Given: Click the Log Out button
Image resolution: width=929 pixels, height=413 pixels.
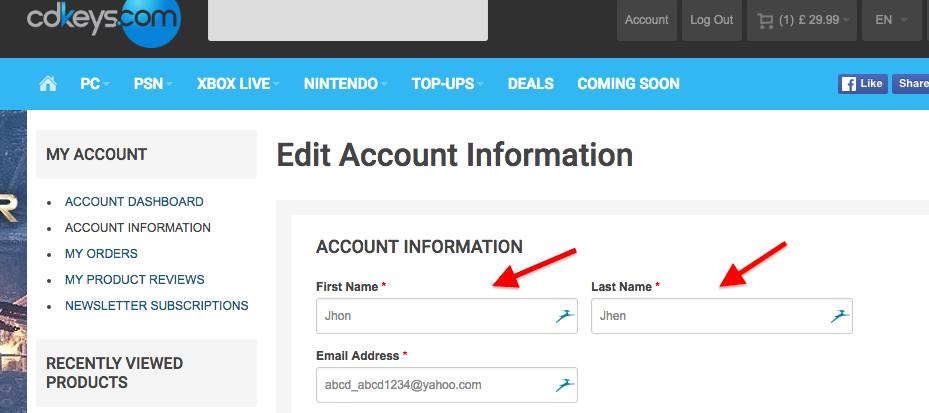Looking at the screenshot, I should click(x=711, y=20).
